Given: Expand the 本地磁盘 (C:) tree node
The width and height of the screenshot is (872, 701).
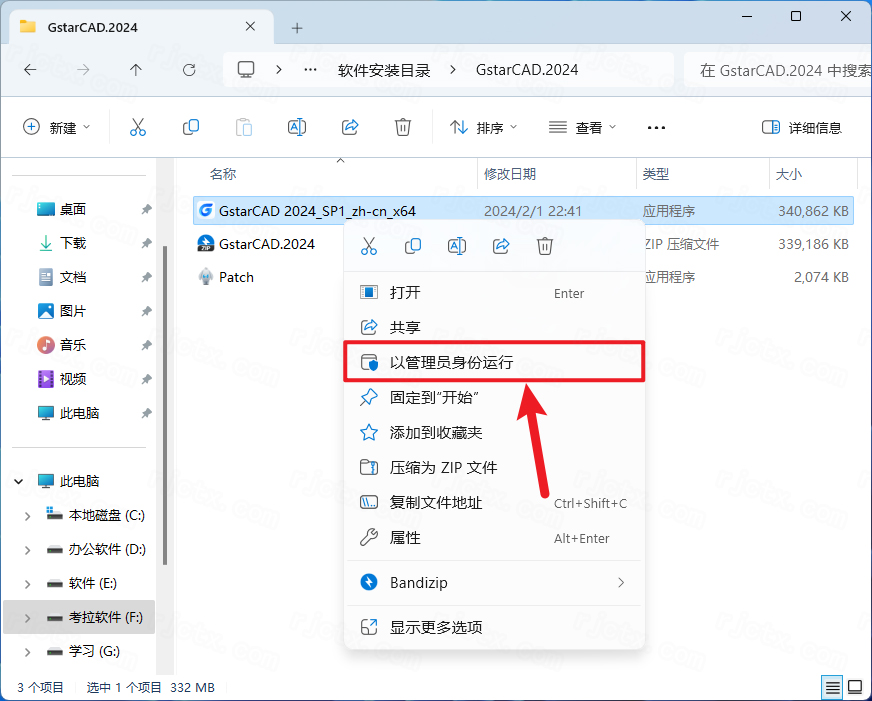Looking at the screenshot, I should click(27, 516).
